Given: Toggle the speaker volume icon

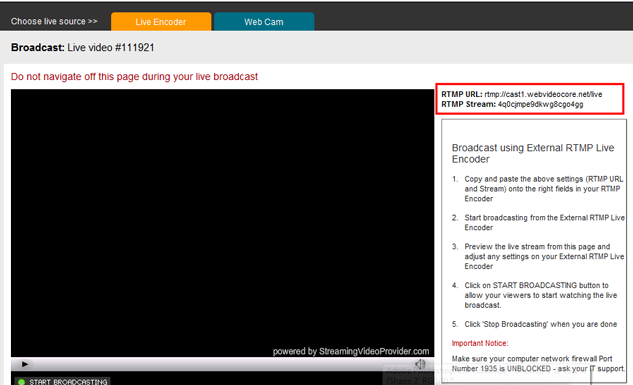Looking at the screenshot, I should [x=420, y=364].
